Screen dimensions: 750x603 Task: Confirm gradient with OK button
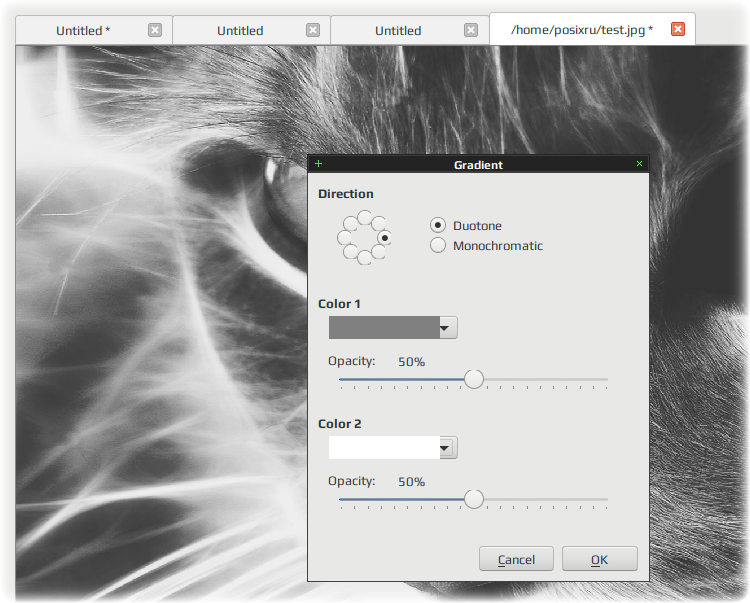(x=599, y=559)
